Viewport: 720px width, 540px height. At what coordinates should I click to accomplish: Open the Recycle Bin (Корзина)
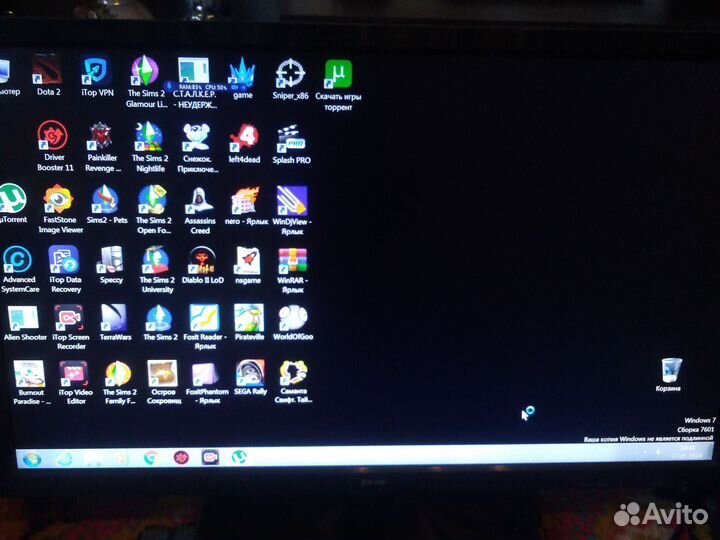[x=671, y=371]
